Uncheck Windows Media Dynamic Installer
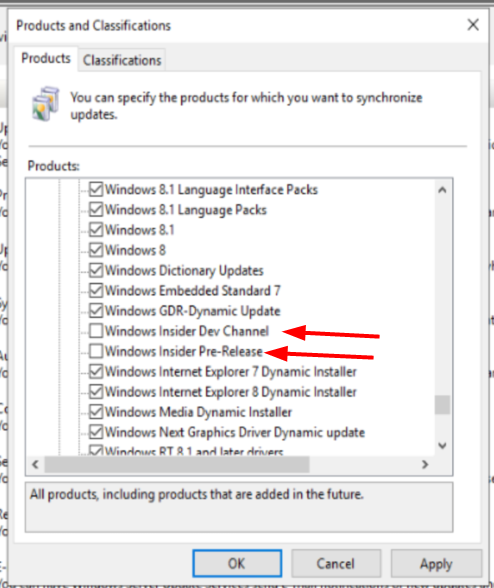 (96, 412)
